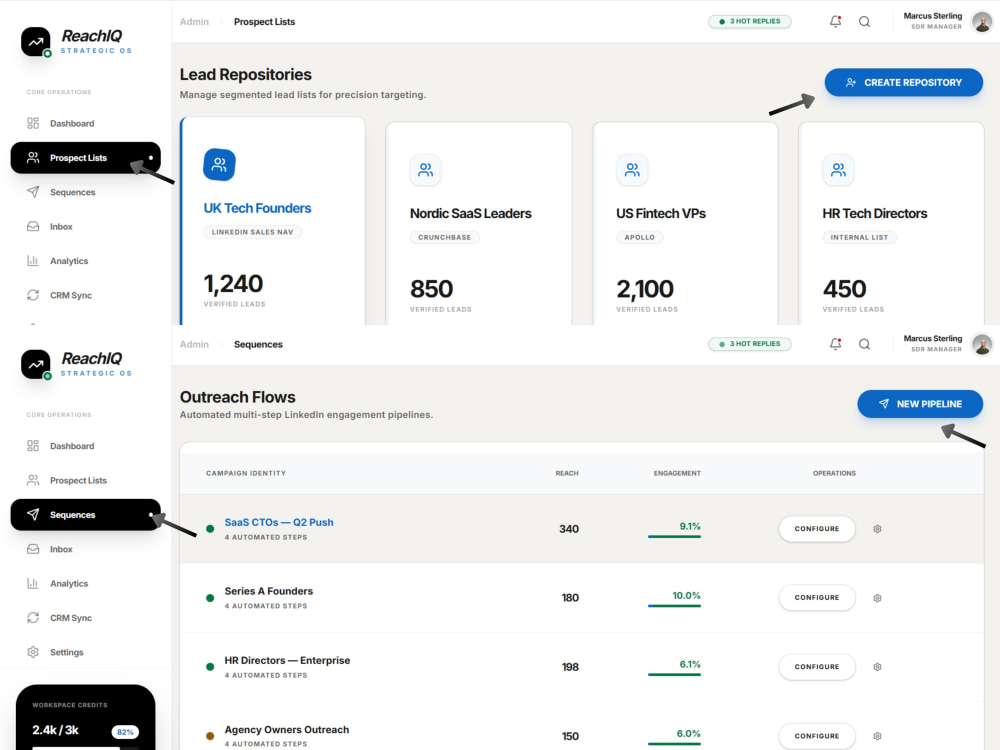Click Settings gear icon in Sequences screen sidebar
This screenshot has height=750, width=1000.
[33, 652]
